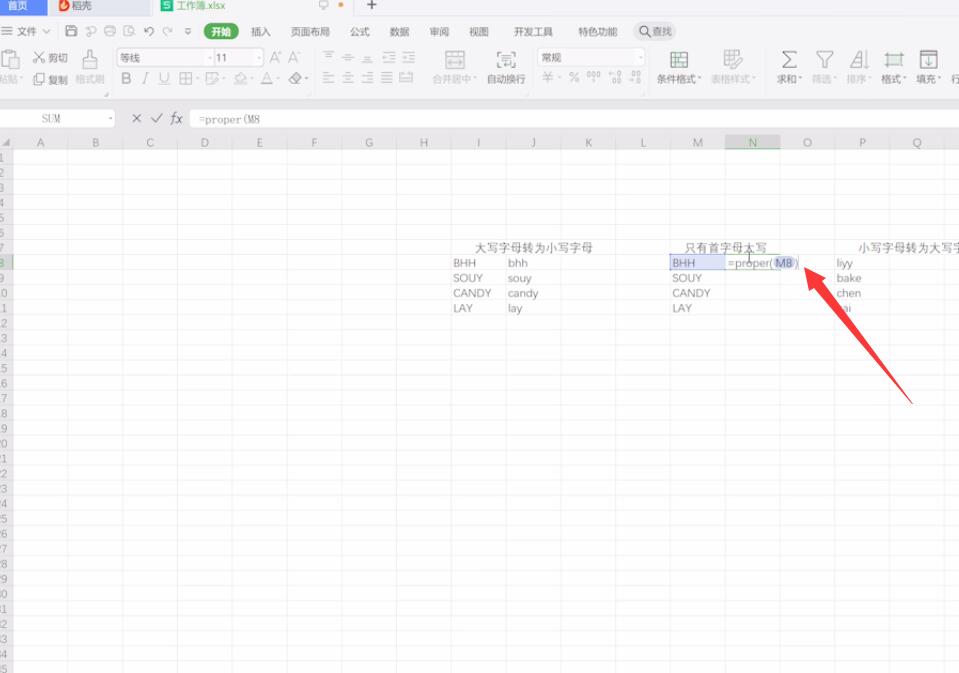Align text left in cell
959x673 pixels.
(328, 78)
